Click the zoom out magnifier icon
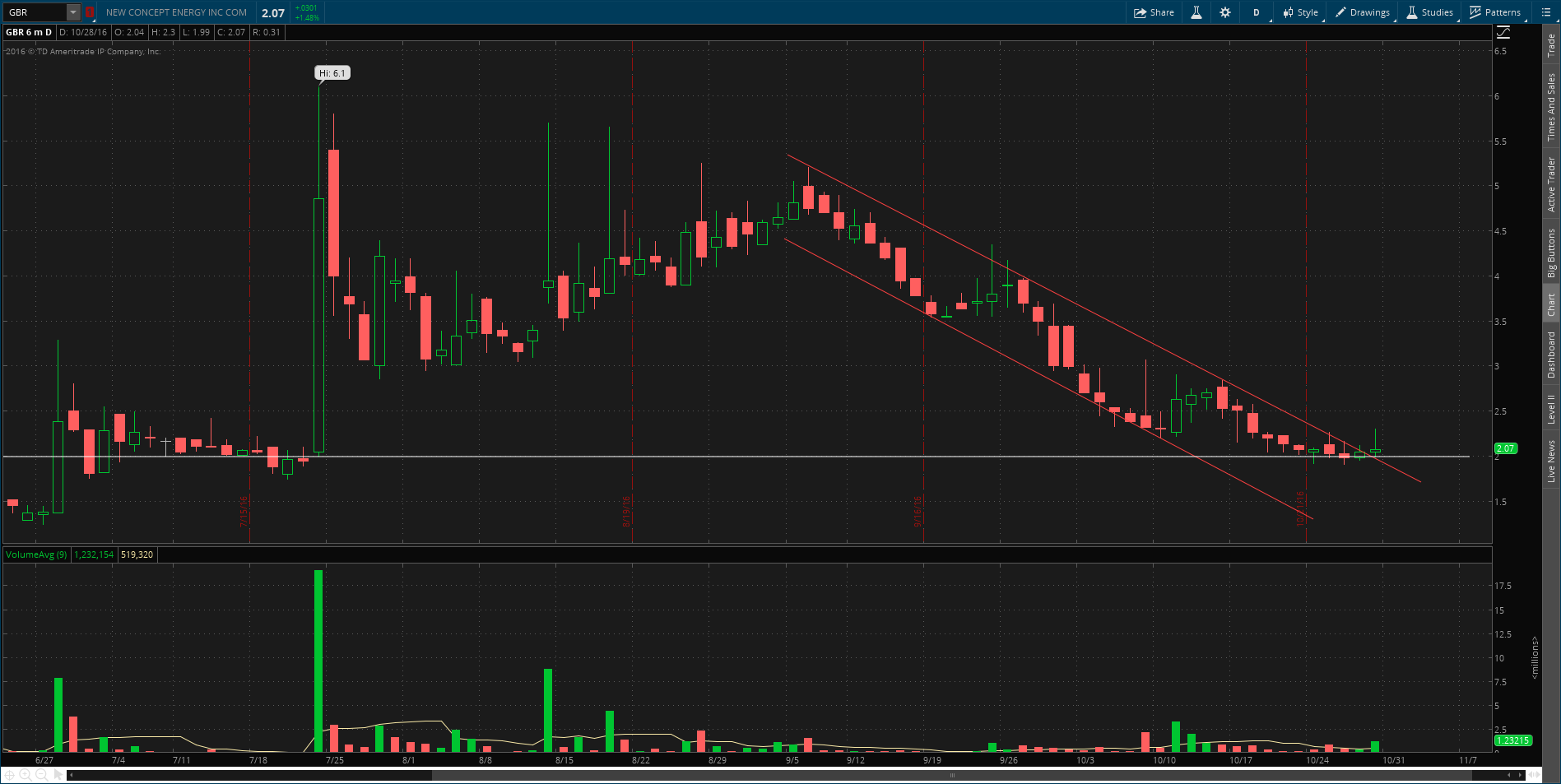The width and height of the screenshot is (1561, 784). 41,775
